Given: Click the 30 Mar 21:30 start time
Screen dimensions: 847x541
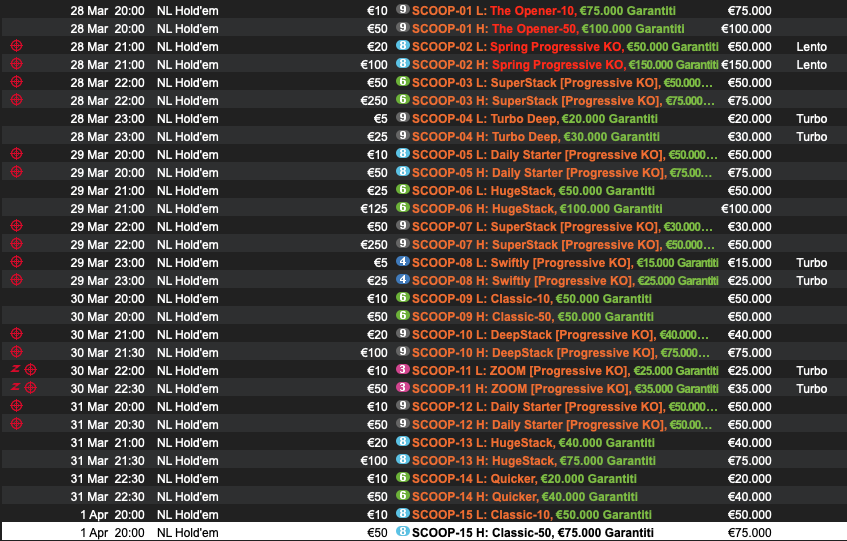Looking at the screenshot, I should (x=107, y=353).
